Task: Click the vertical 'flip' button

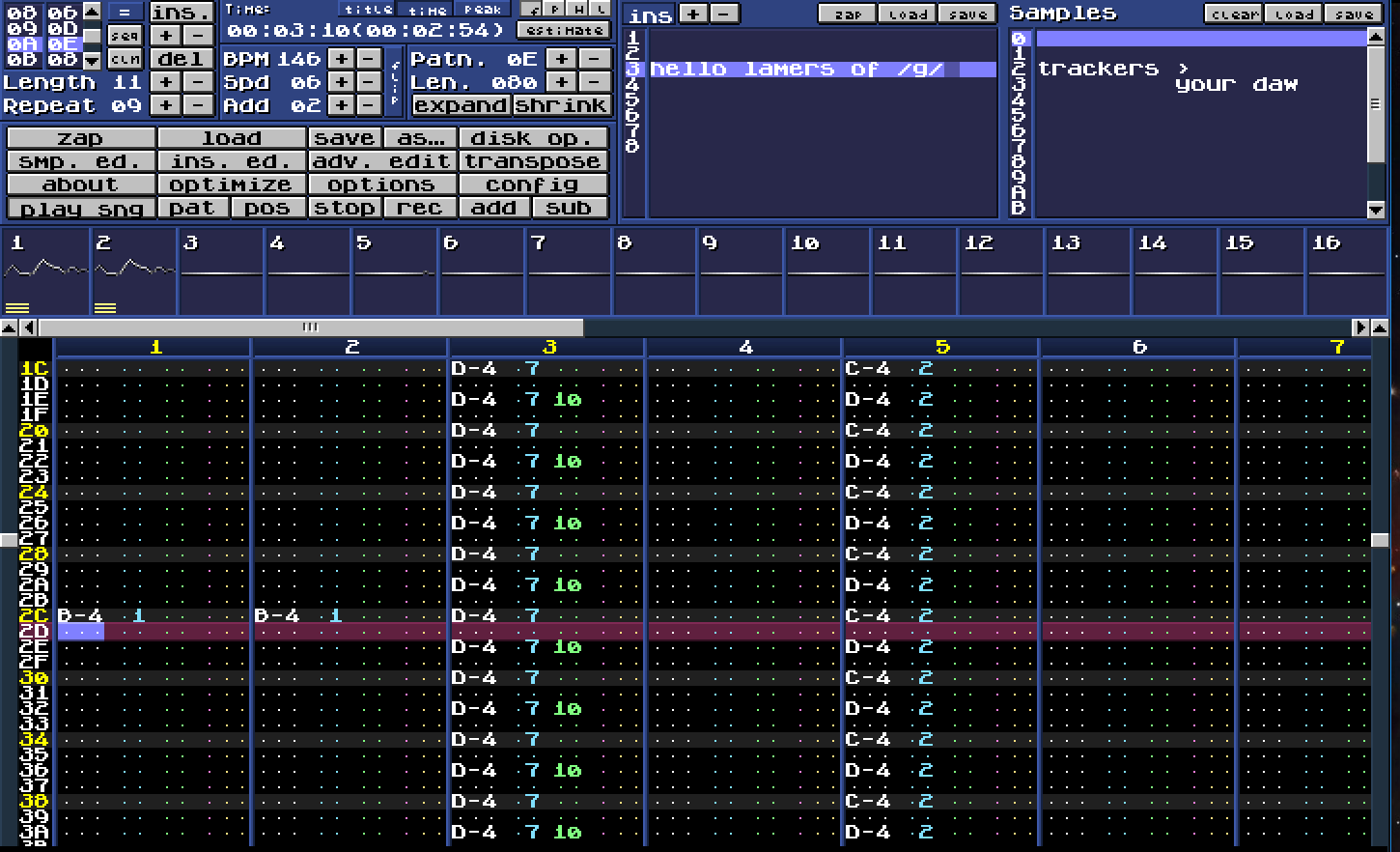Action: click(x=395, y=82)
